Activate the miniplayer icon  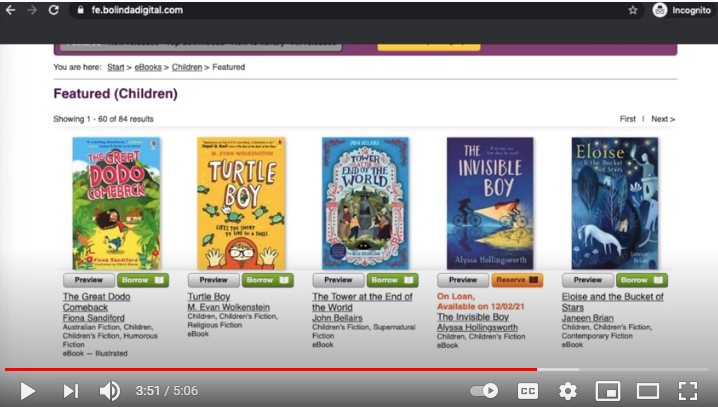(608, 391)
